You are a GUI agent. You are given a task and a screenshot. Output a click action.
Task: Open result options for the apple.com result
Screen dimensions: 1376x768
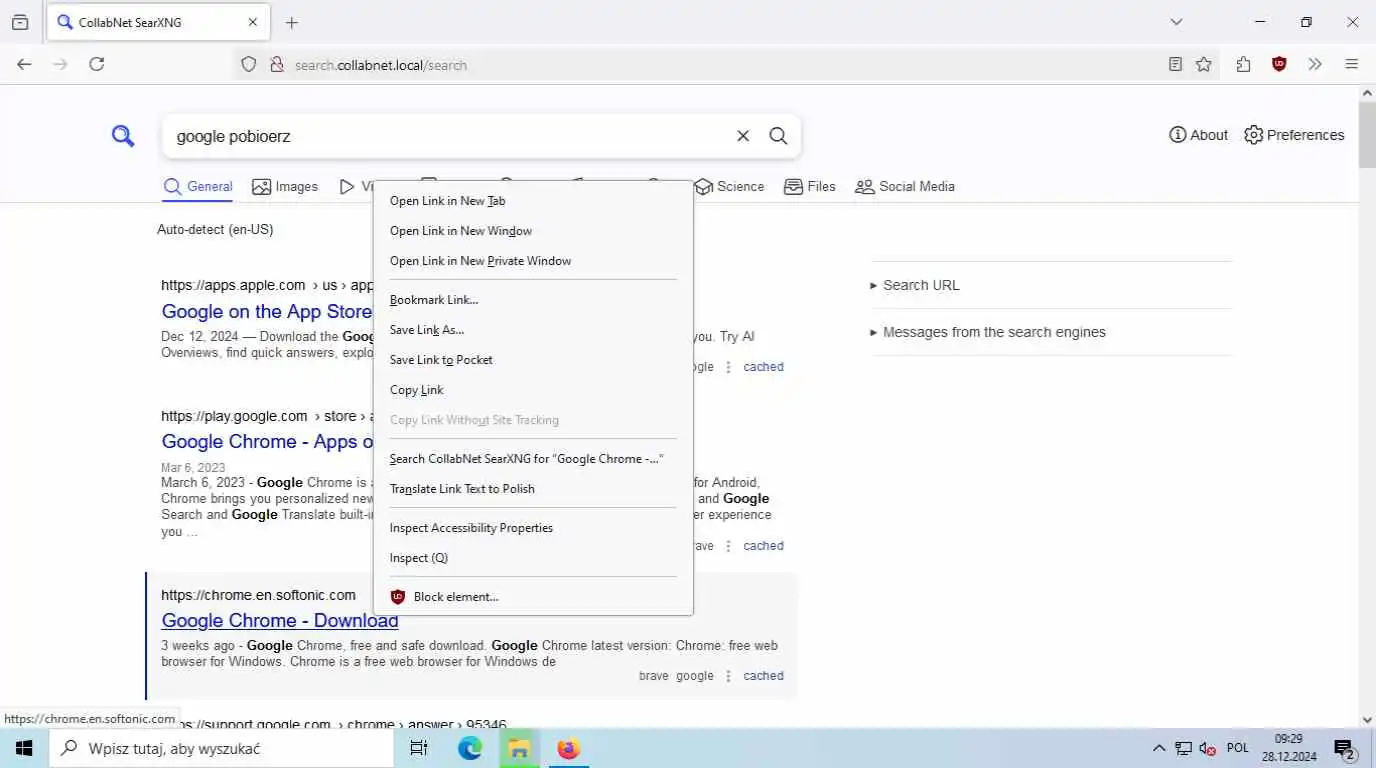point(728,367)
